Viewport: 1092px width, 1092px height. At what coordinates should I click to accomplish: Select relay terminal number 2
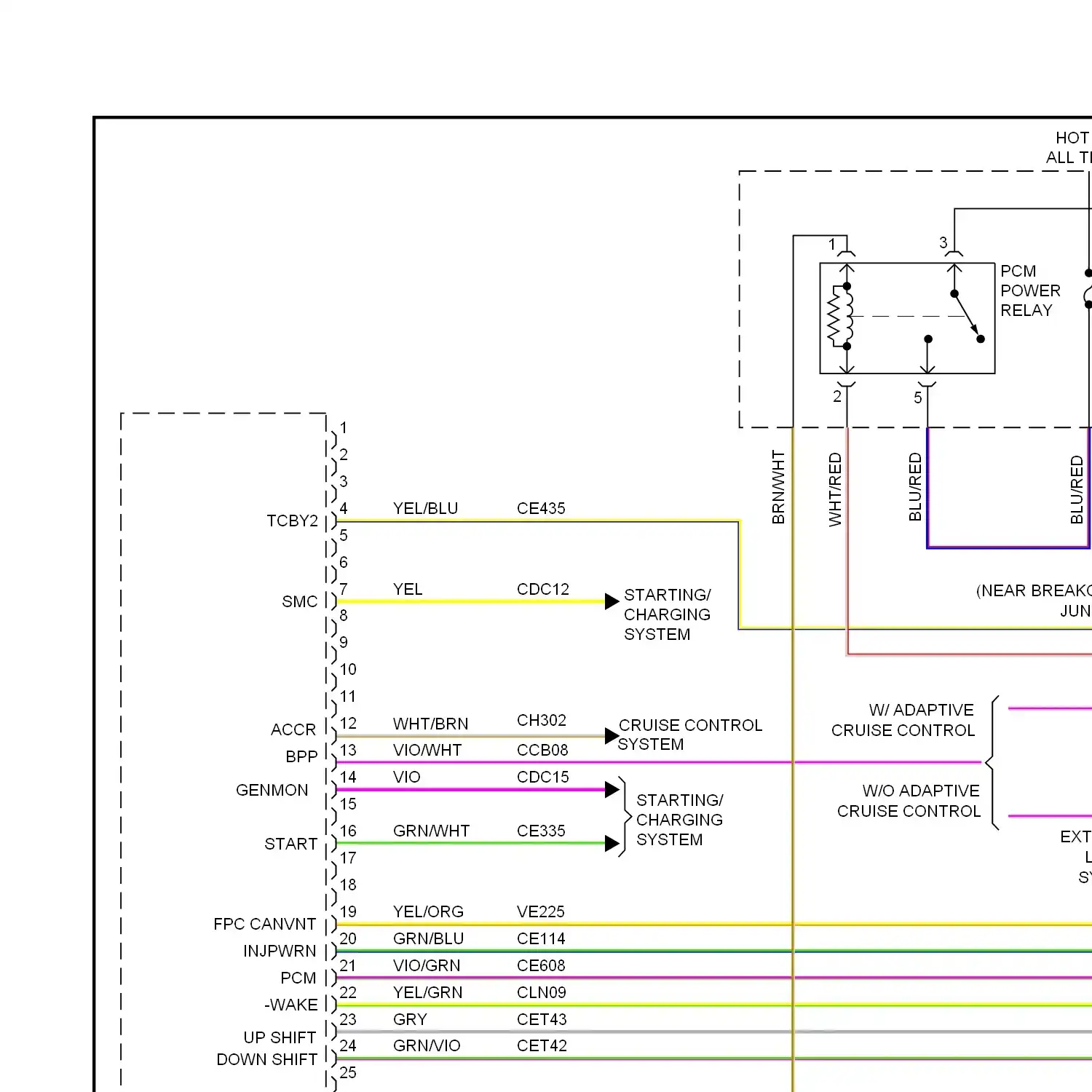click(x=837, y=397)
